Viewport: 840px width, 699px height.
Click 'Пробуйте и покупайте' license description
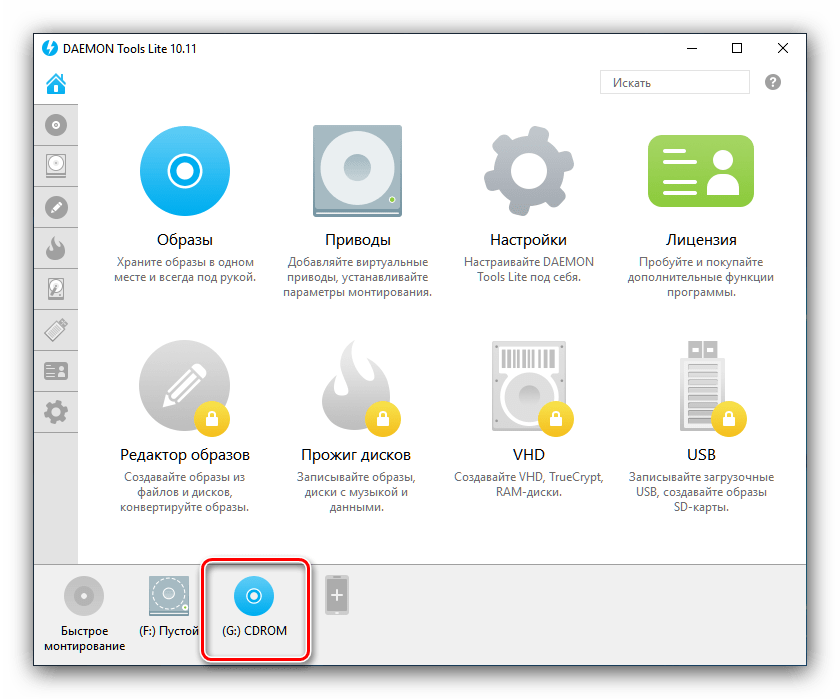click(701, 277)
